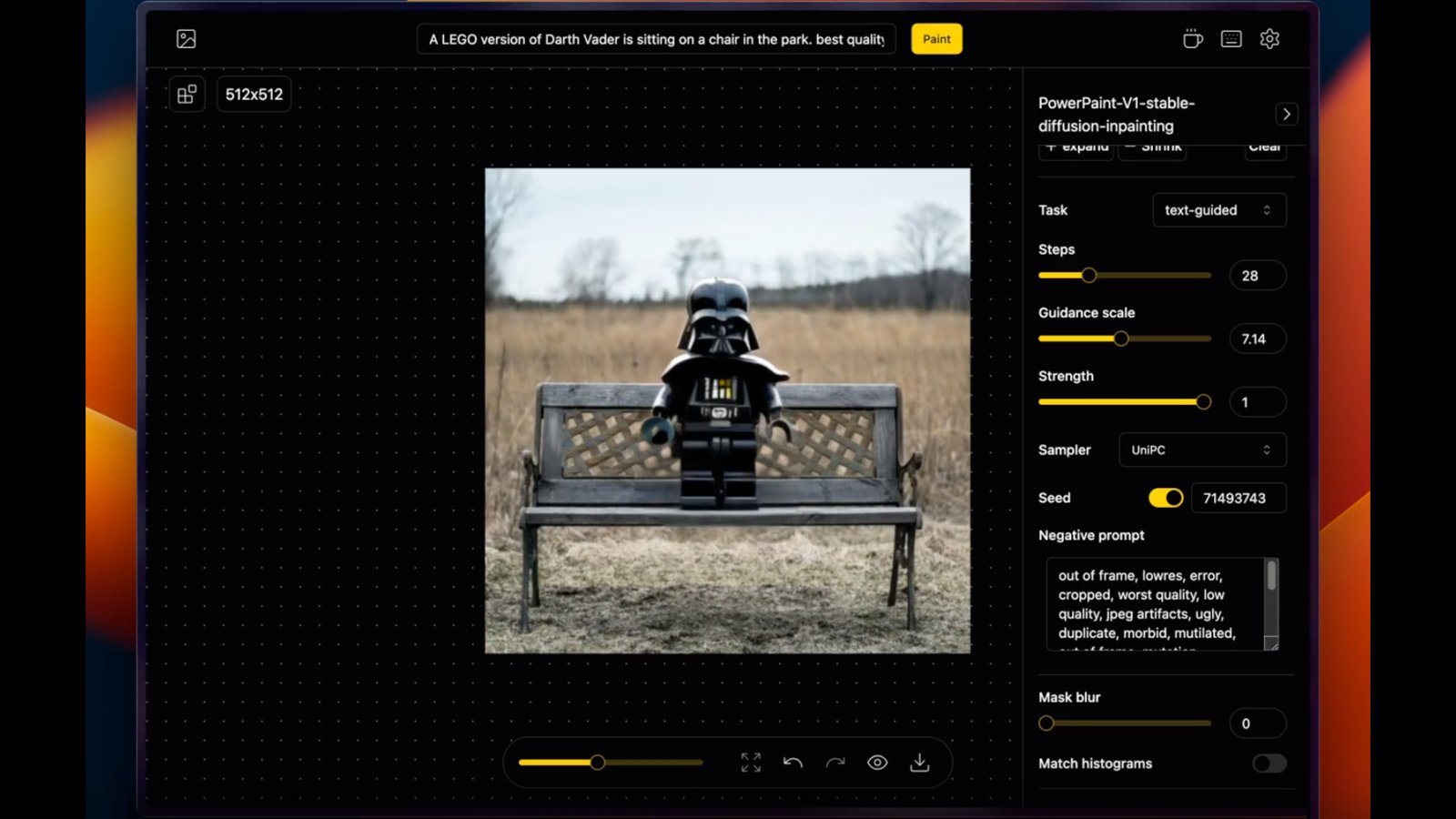Open the Sampler UniPC dropdown

(1202, 450)
